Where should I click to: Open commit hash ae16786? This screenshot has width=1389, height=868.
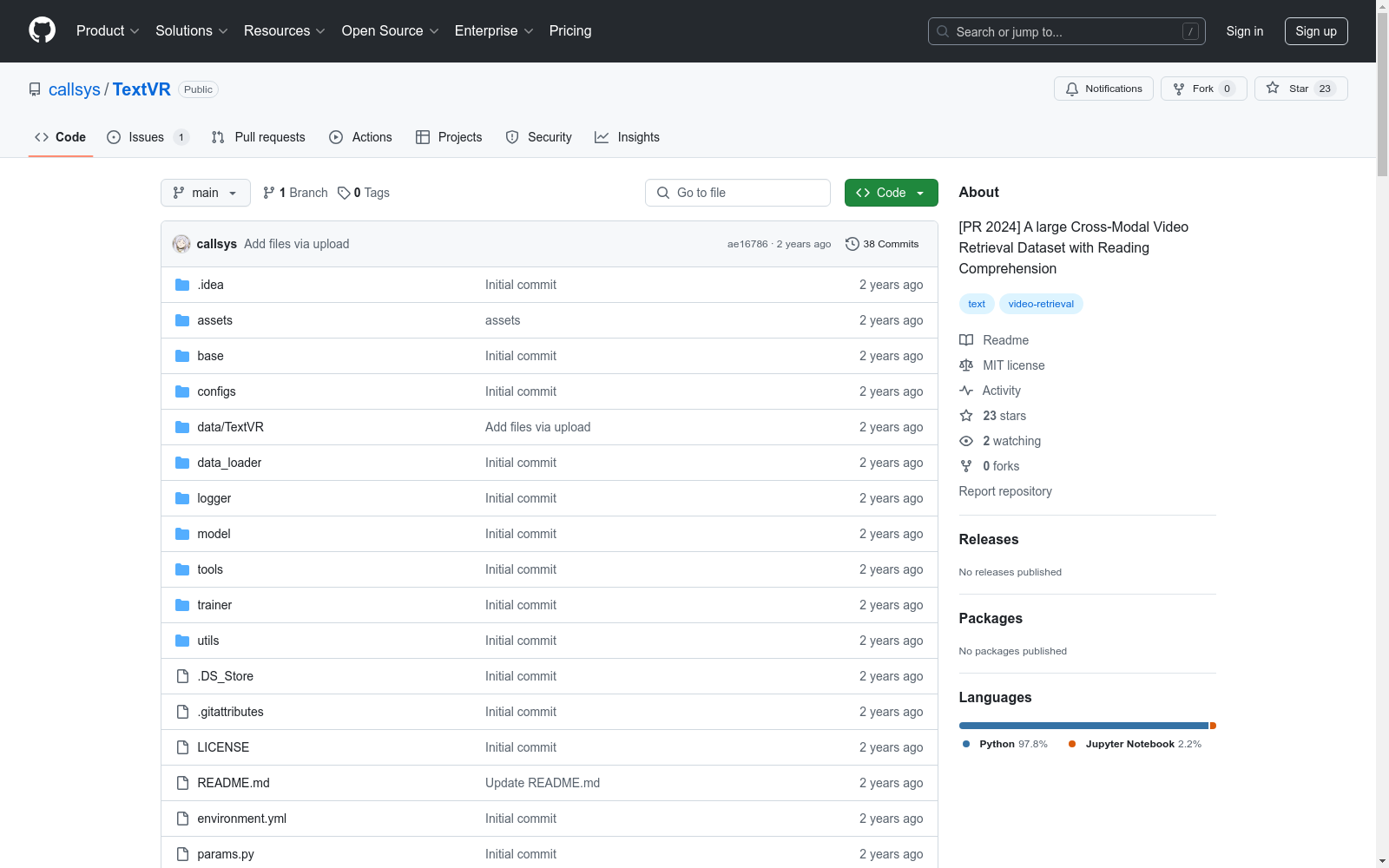[x=747, y=244]
